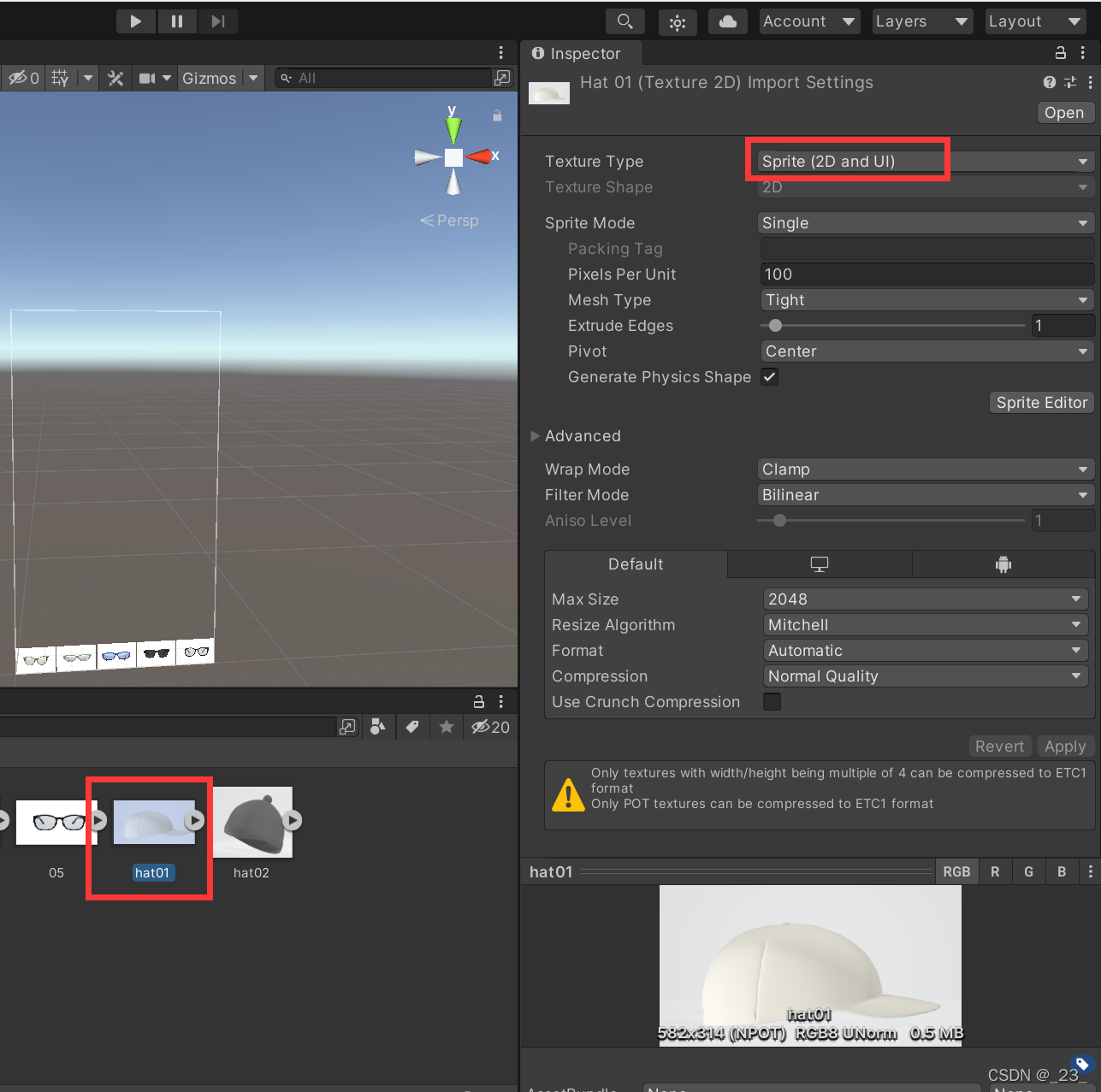Adjust the Extrude Edges slider

[892, 326]
